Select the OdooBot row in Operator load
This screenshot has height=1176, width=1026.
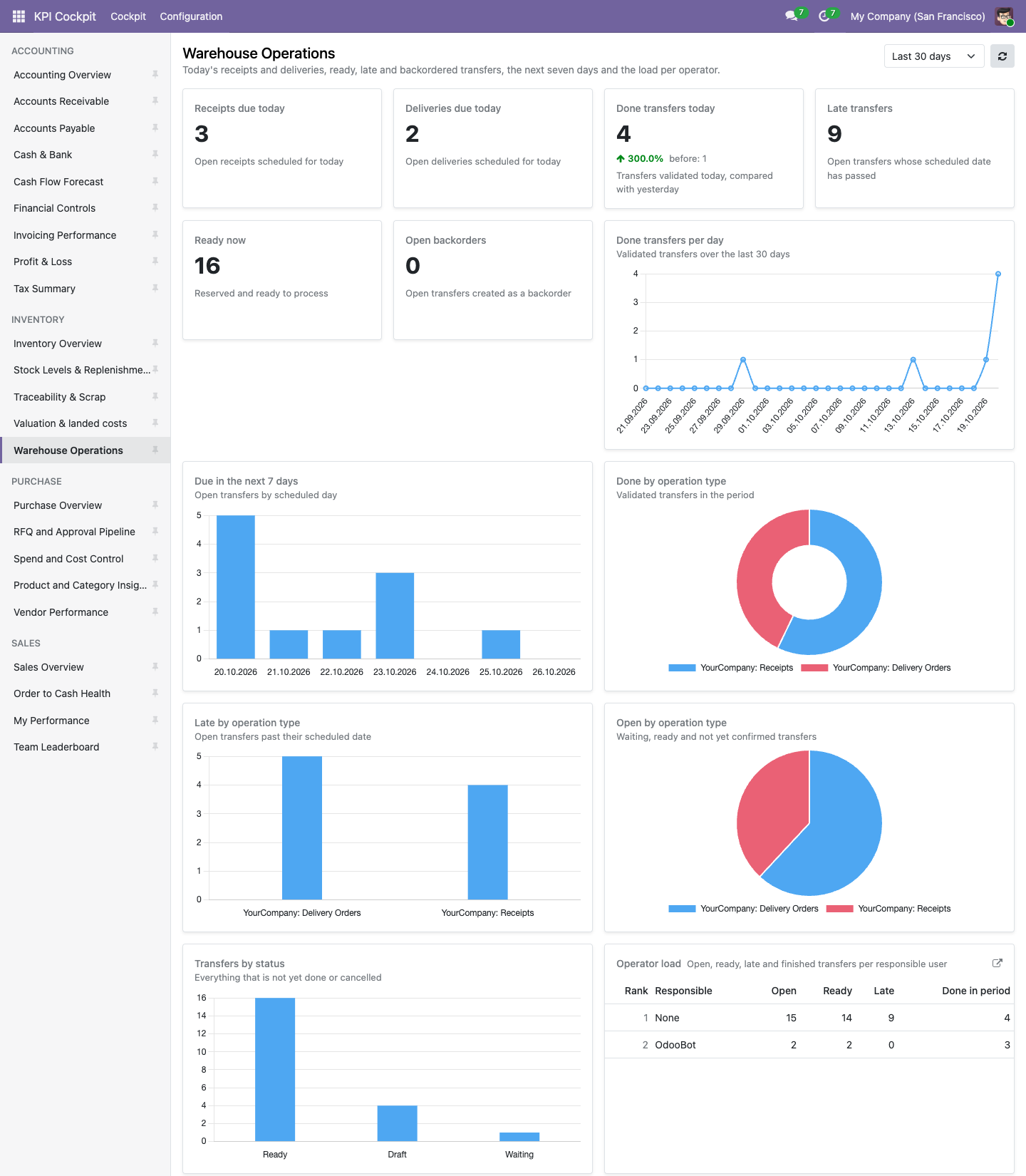click(x=809, y=1045)
